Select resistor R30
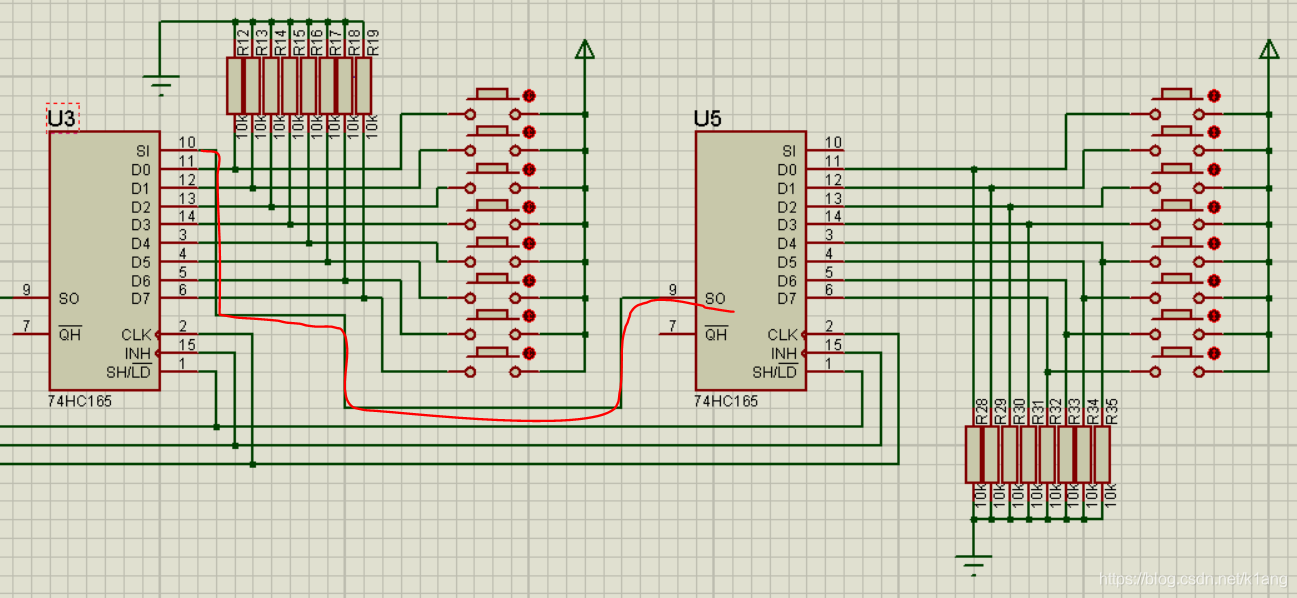The height and width of the screenshot is (598, 1297). point(1010,454)
